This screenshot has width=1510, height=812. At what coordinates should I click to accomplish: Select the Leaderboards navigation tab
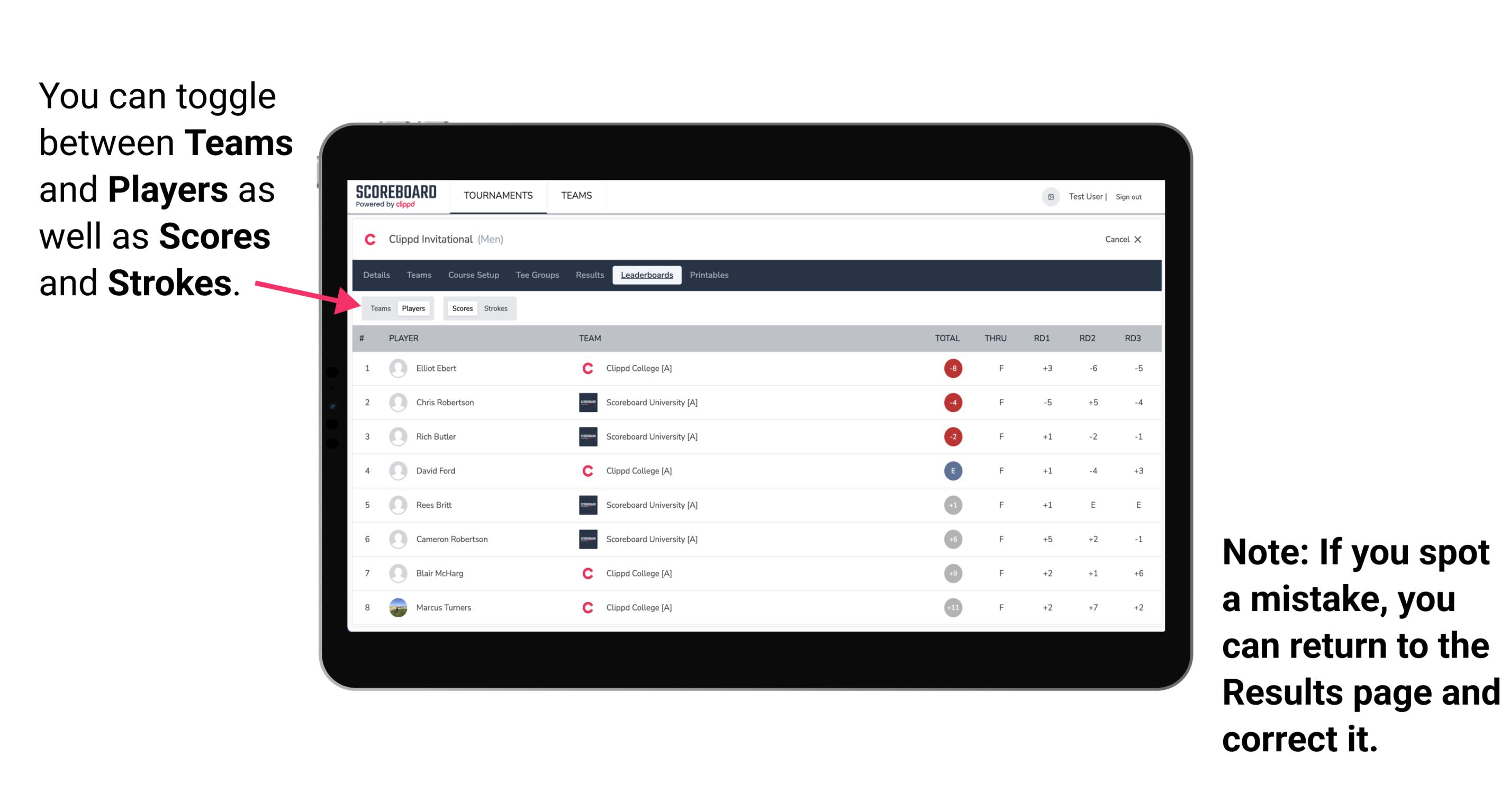point(647,276)
